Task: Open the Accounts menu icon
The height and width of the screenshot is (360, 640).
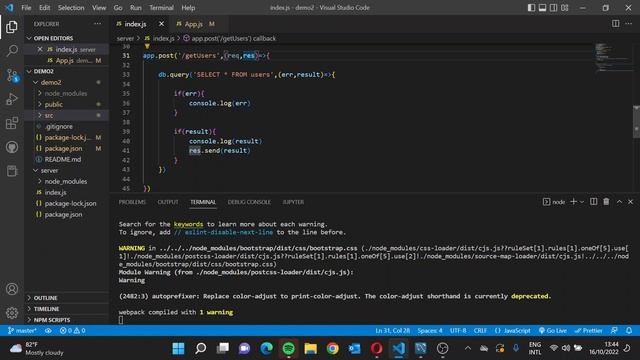Action: [x=12, y=289]
